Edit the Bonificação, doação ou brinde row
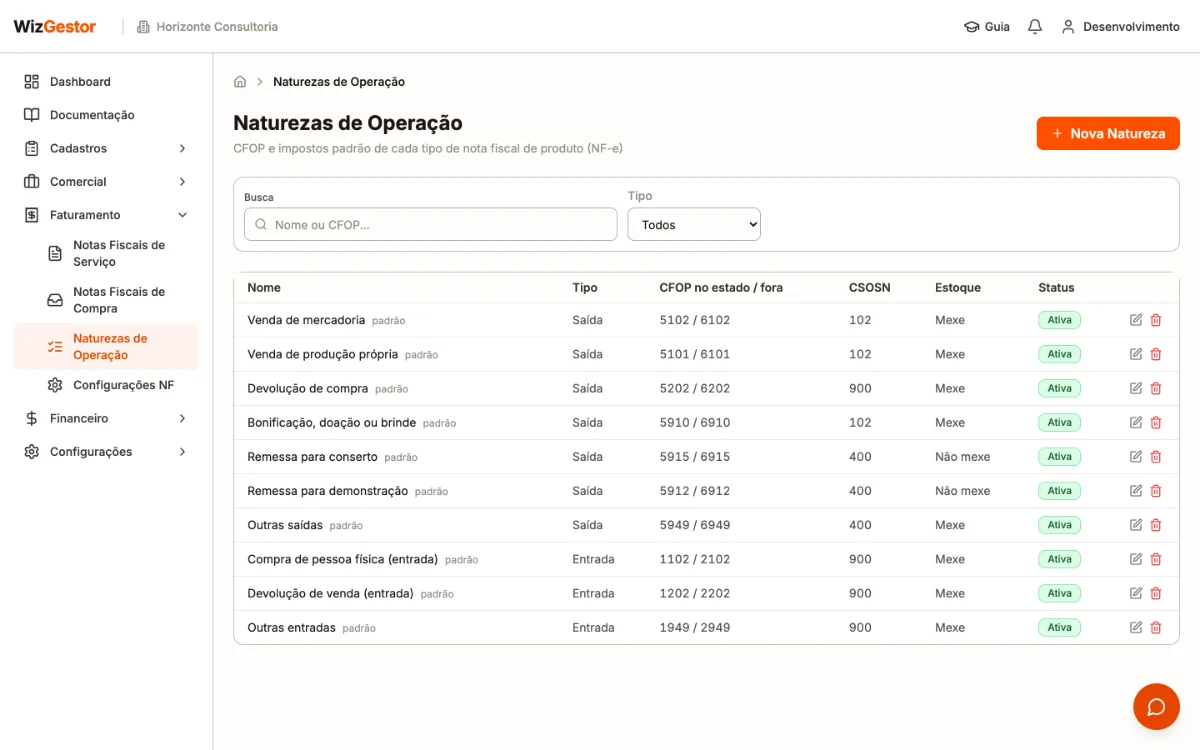The width and height of the screenshot is (1200, 750). 1136,422
